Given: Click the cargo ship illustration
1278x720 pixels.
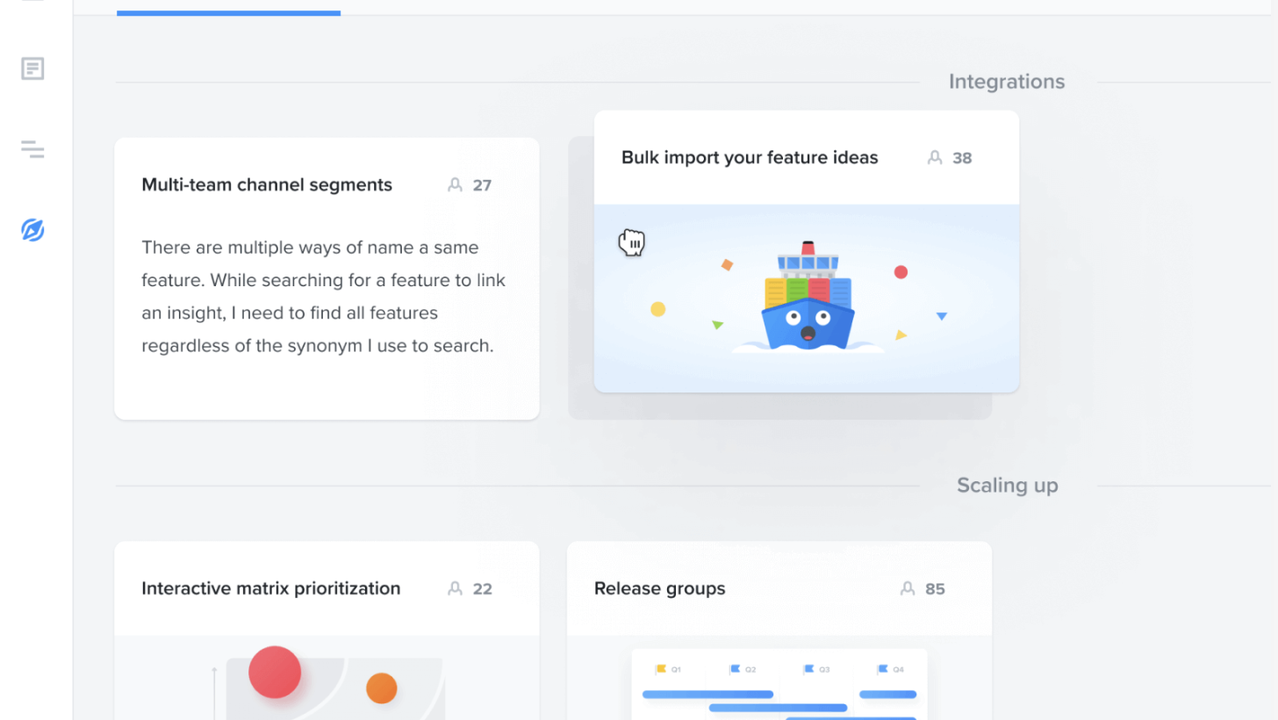Looking at the screenshot, I should 808,297.
